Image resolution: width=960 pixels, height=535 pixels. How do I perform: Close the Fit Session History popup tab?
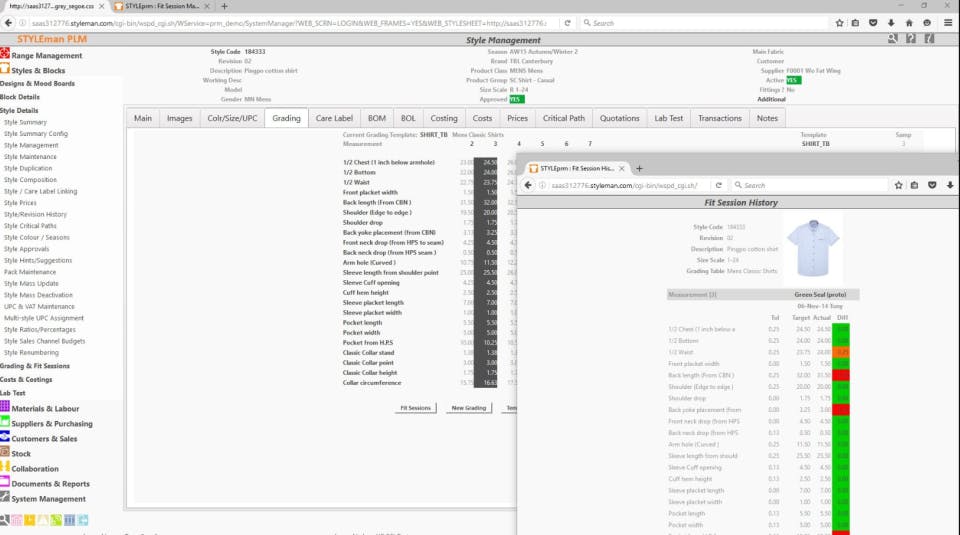(x=621, y=168)
